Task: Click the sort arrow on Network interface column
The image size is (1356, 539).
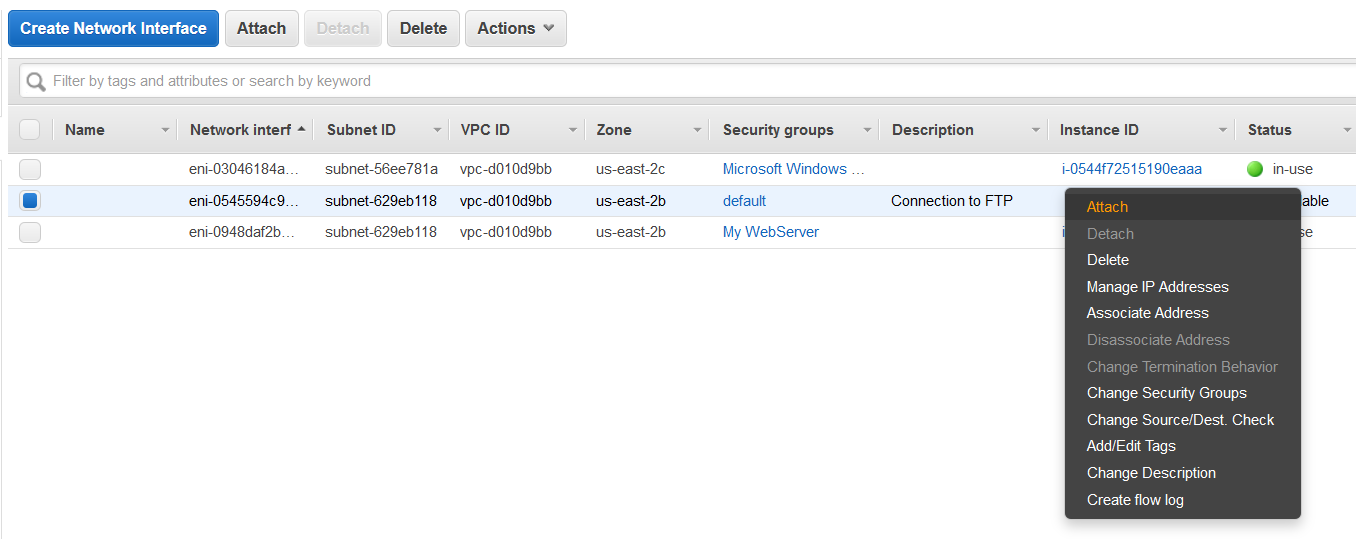Action: click(302, 129)
